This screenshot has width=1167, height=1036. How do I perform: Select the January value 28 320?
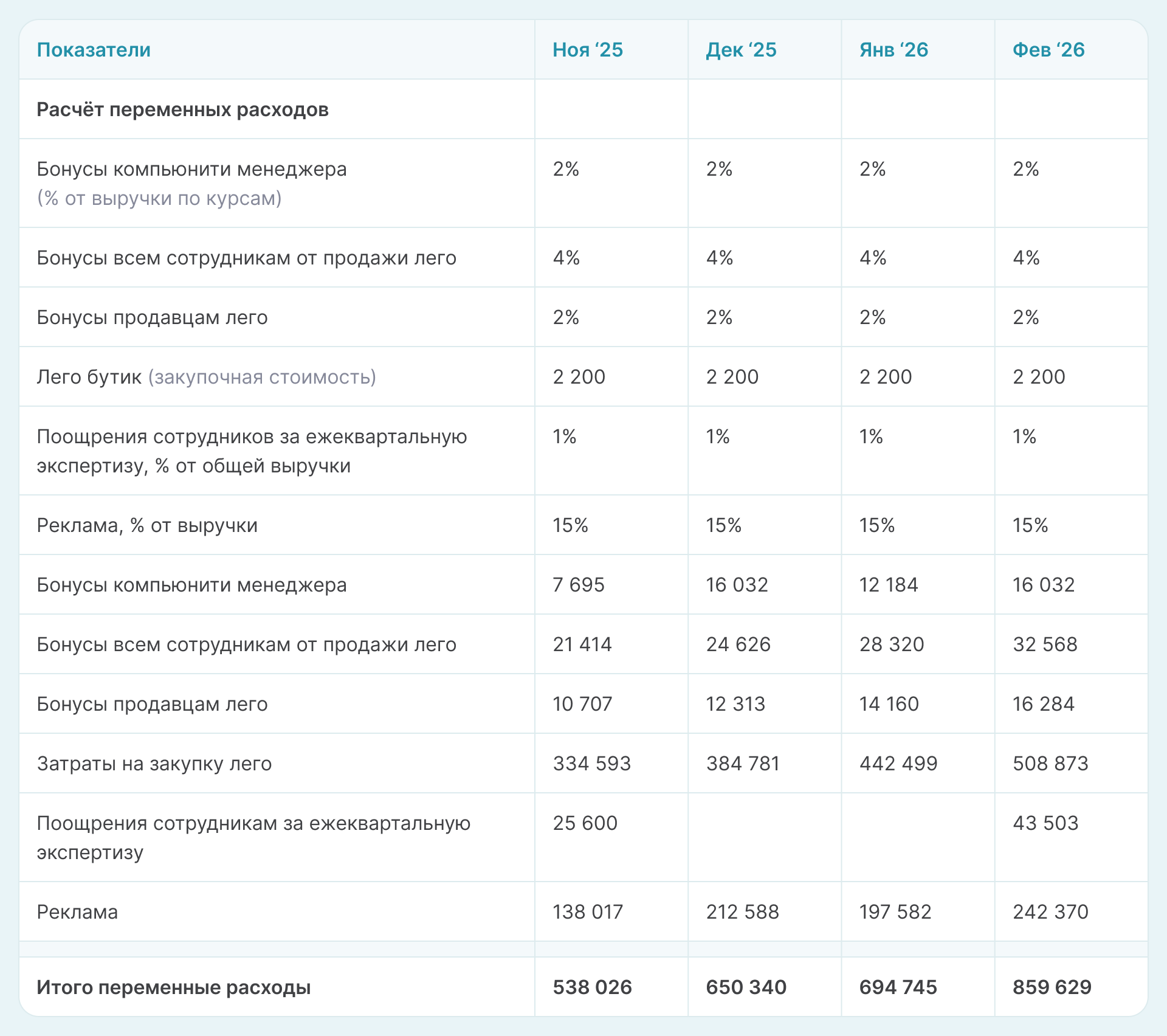point(891,644)
